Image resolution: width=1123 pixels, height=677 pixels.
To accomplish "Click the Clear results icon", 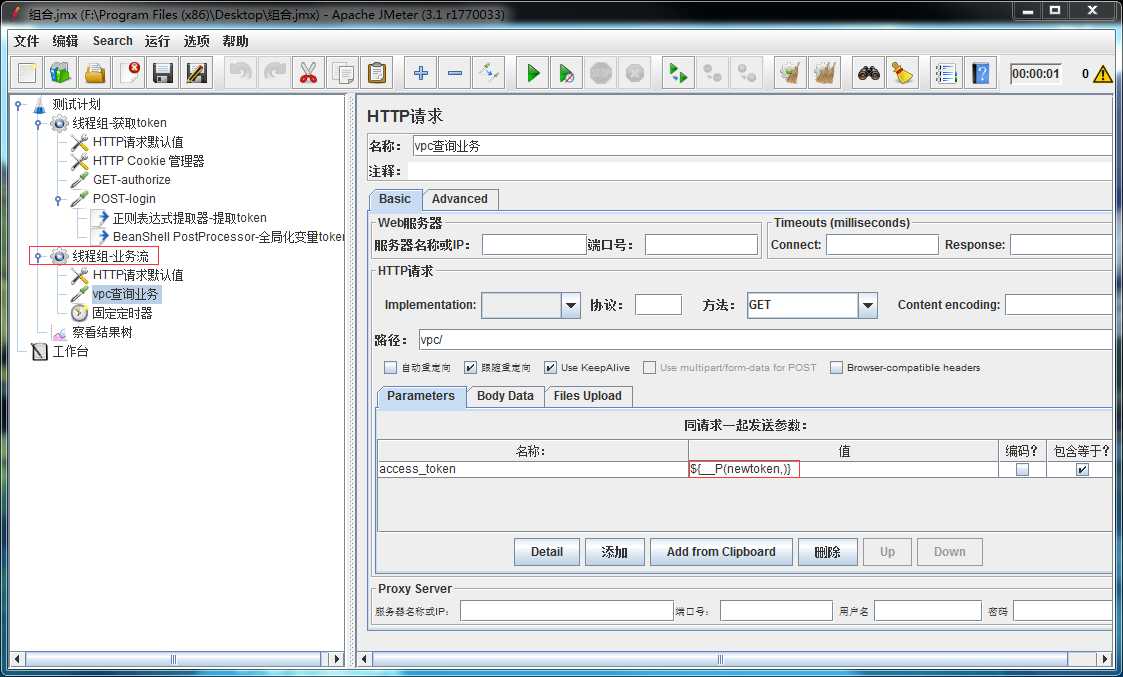I will click(x=790, y=73).
